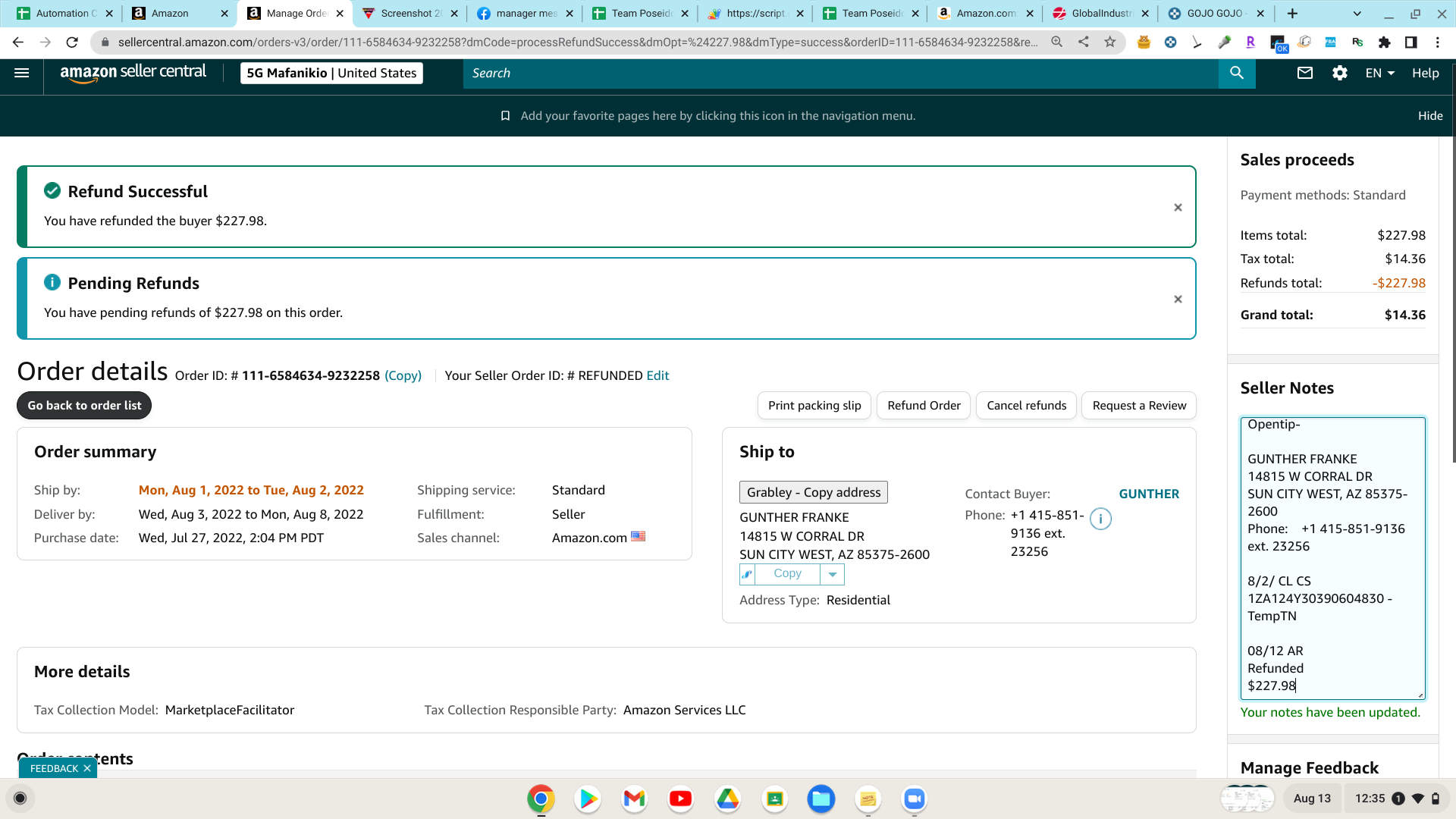Bookmark this page with star icon
The image size is (1456, 819).
coord(1110,42)
